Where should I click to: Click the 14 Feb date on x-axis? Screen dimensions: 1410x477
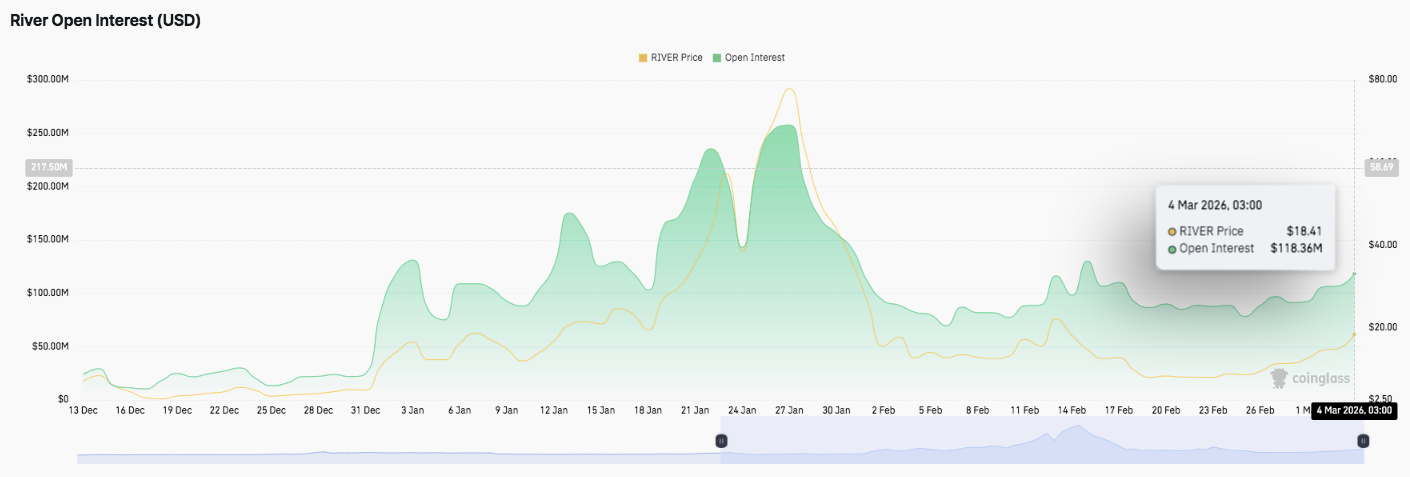1072,410
